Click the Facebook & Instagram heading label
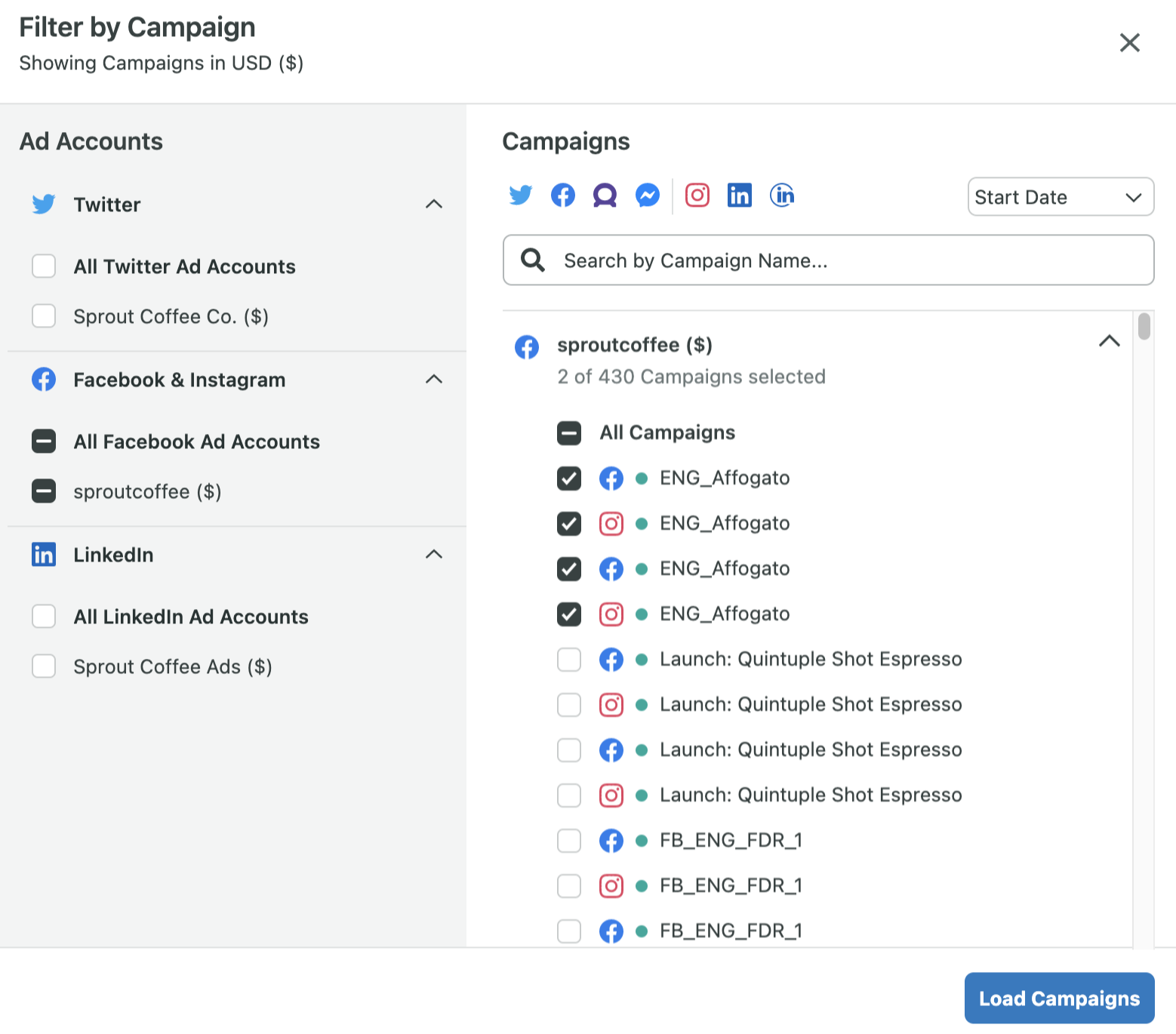Screen dimensions: 1176x1034 coord(180,380)
